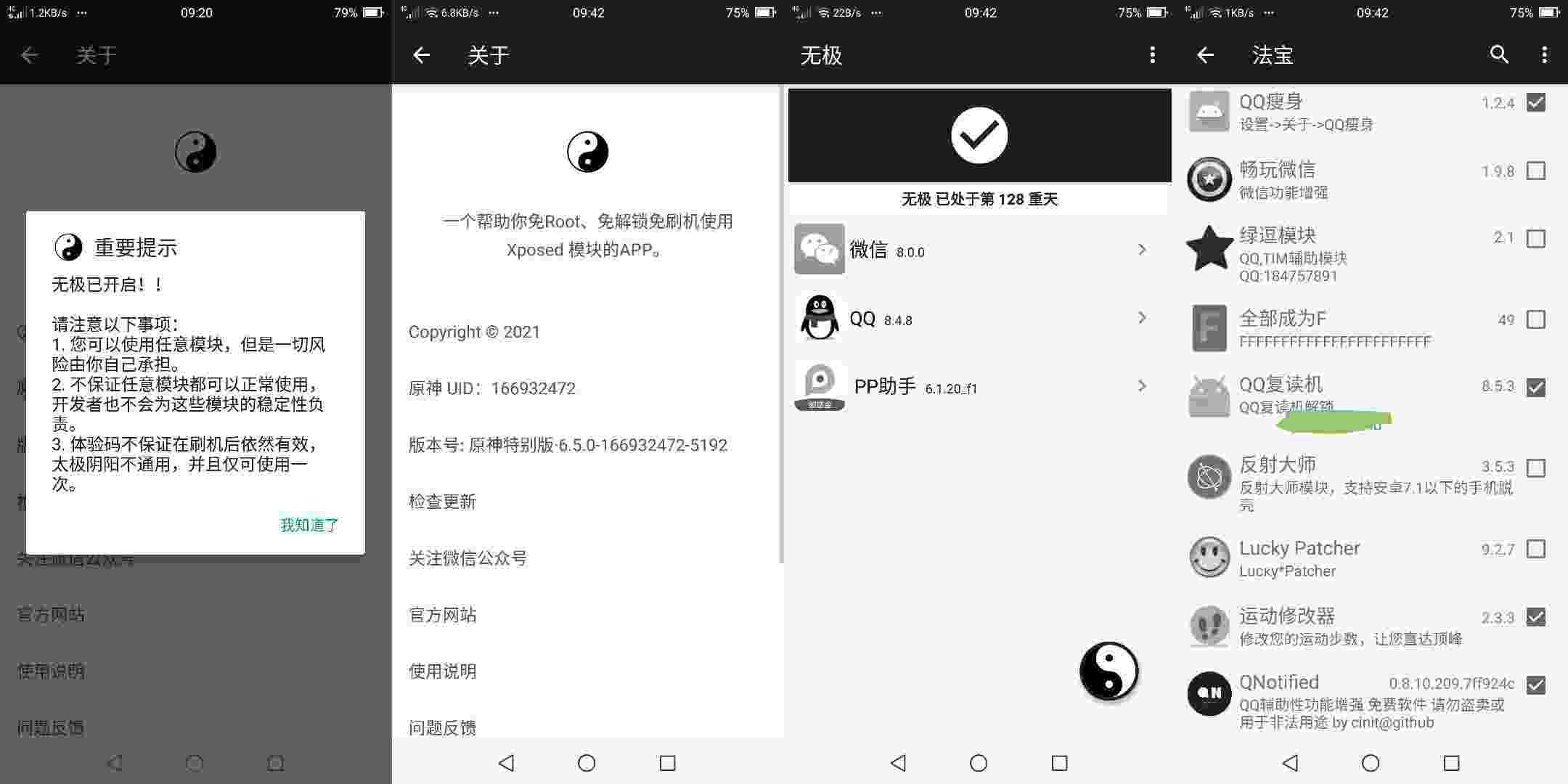Open 法宝 search icon
Screen dimensions: 1568x784
[x=1497, y=55]
